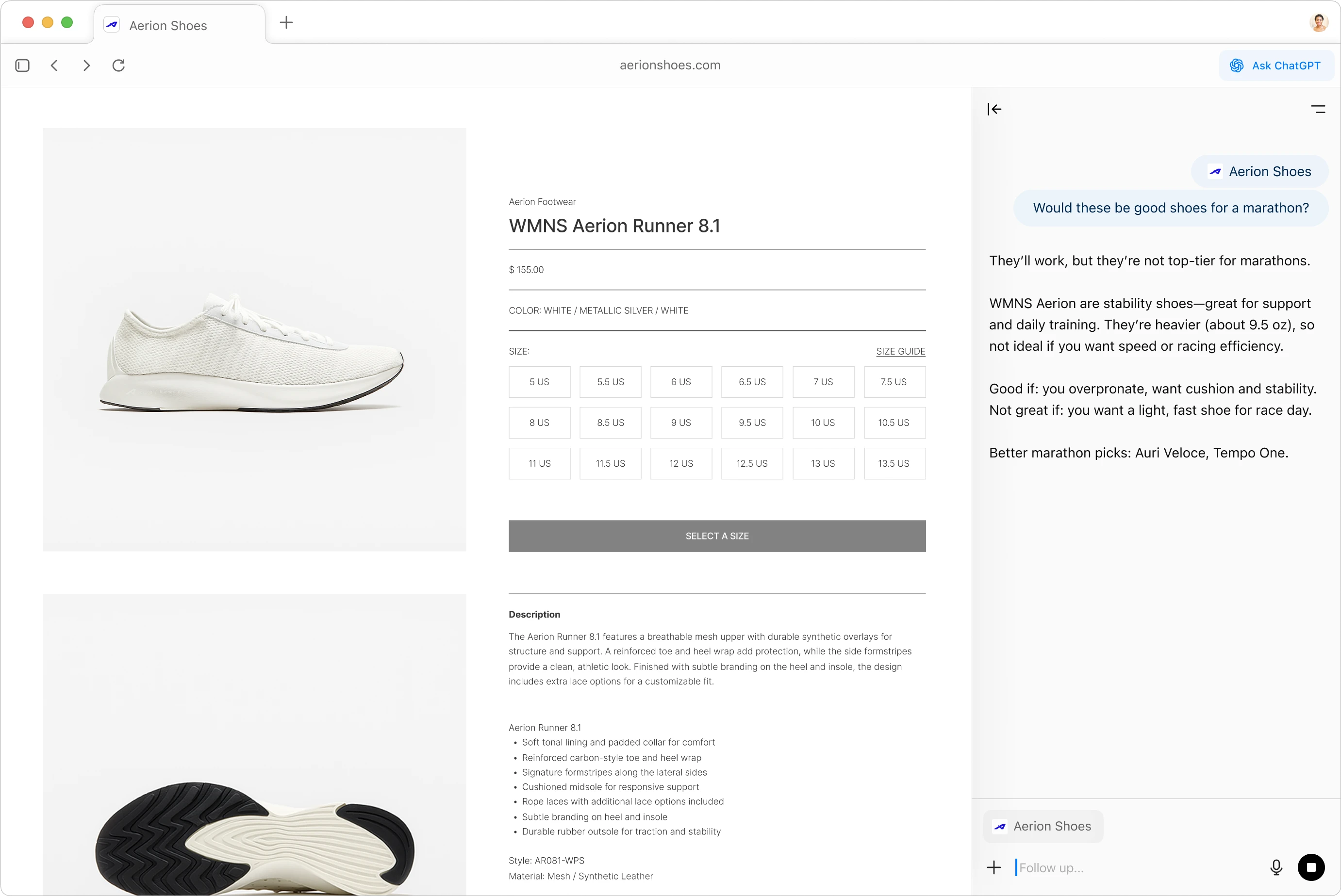
Task: Open the Size Guide link
Action: point(901,351)
